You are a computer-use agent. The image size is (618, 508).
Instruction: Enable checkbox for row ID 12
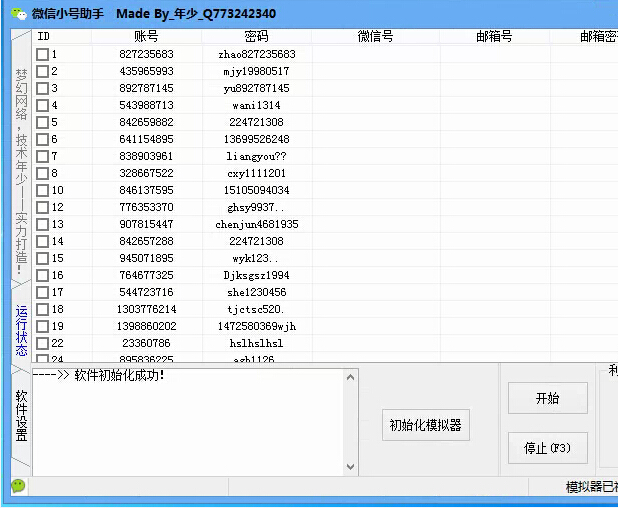(x=42, y=207)
